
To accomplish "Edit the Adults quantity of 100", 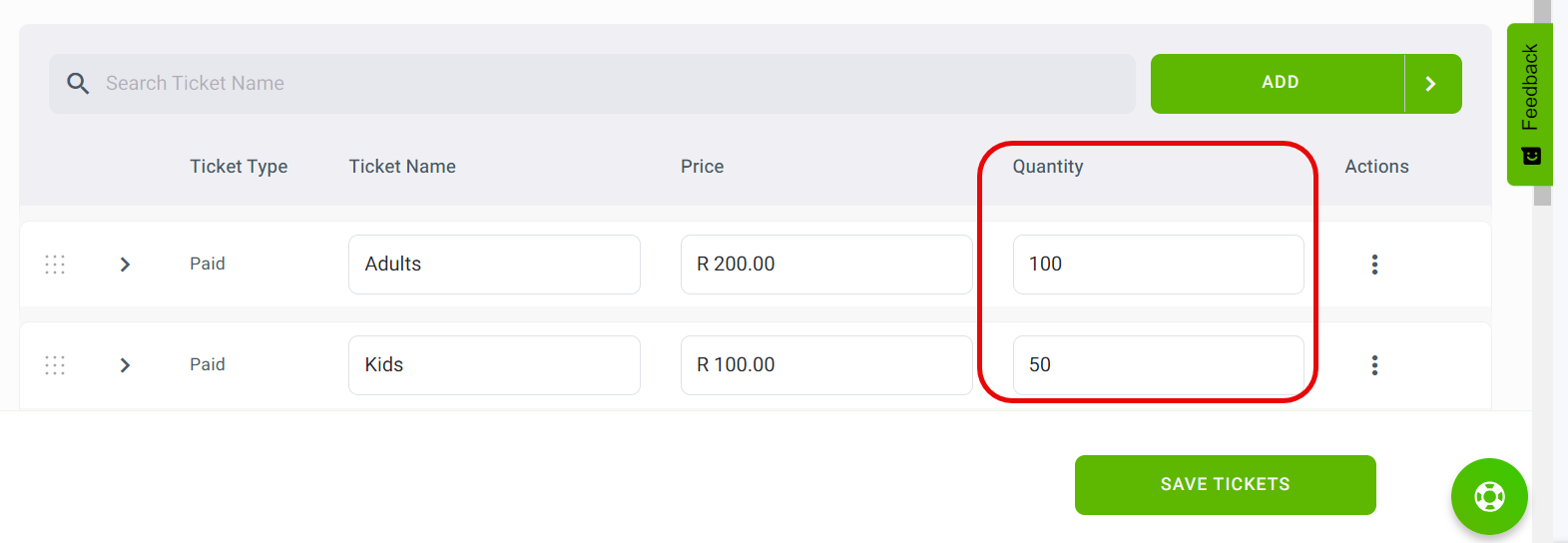I will [x=1158, y=265].
